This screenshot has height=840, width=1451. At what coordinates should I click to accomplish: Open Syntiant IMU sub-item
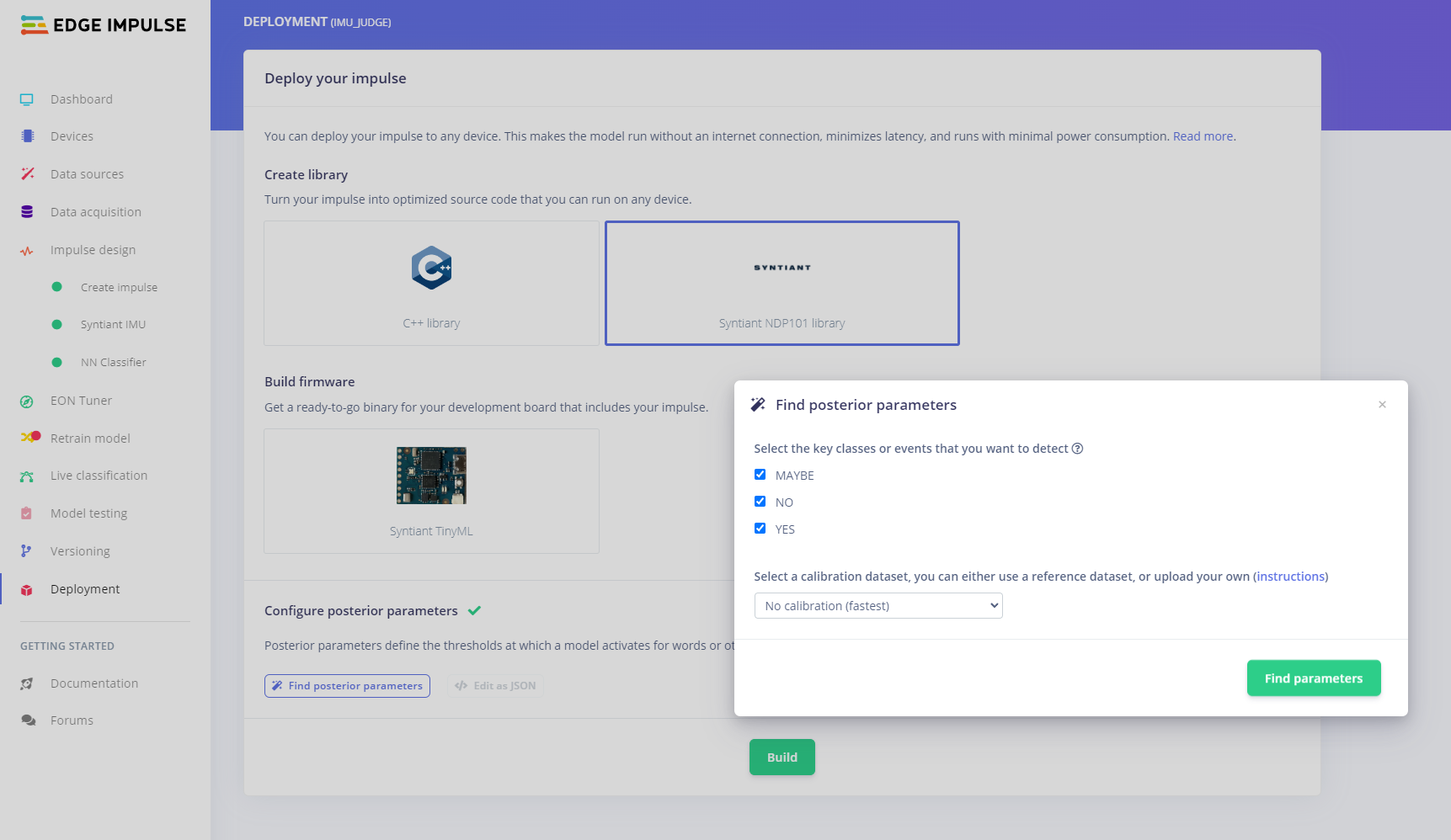coord(113,324)
